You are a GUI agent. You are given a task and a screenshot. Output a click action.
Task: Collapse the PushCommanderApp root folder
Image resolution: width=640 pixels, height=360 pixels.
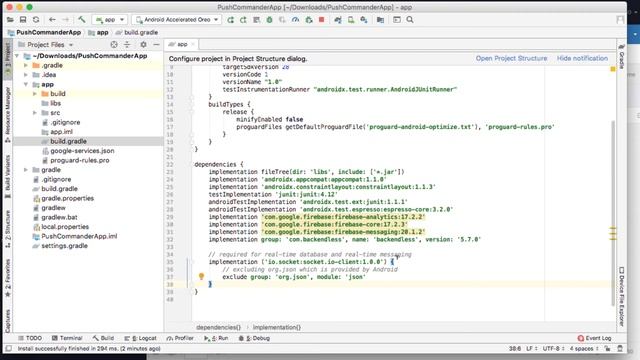pyautogui.click(x=17, y=56)
